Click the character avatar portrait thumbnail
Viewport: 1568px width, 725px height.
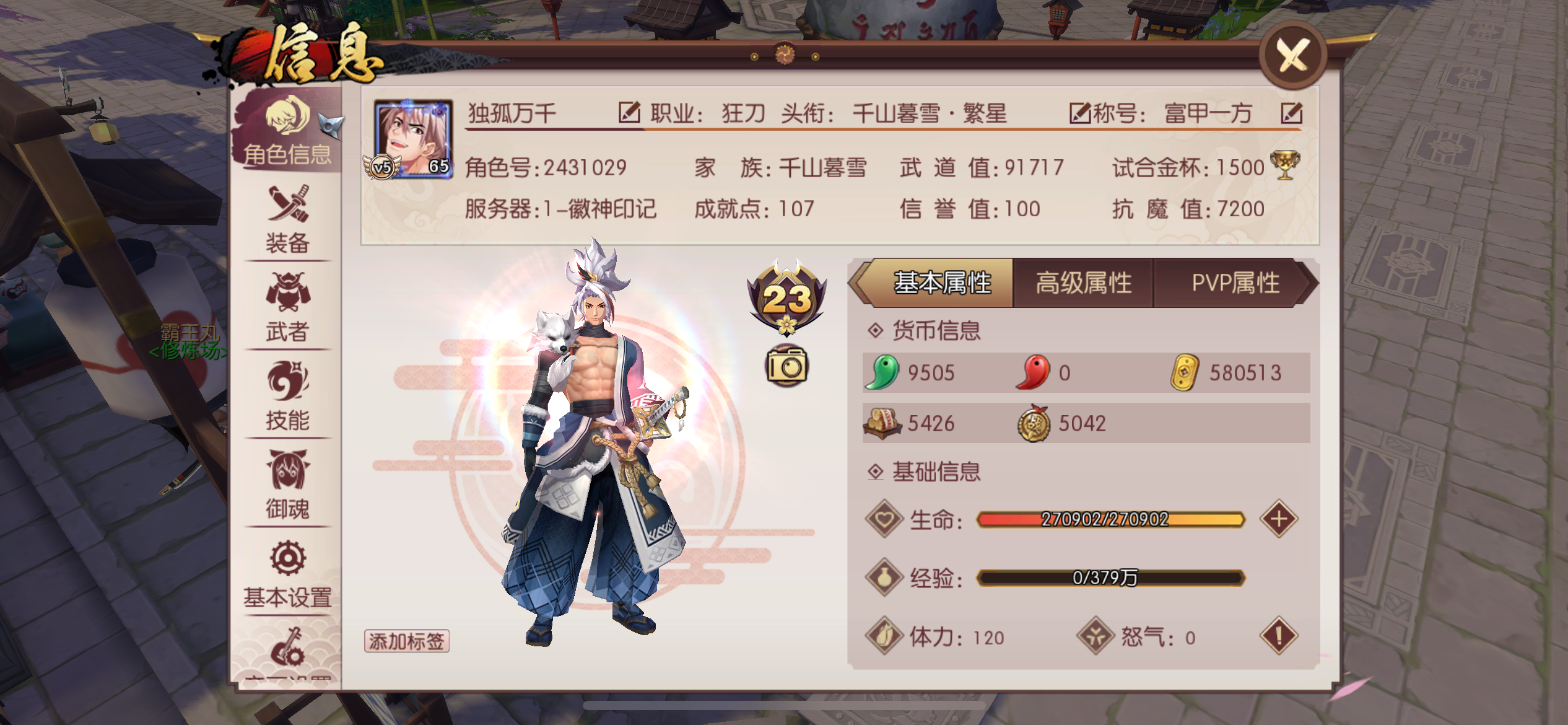pyautogui.click(x=413, y=139)
